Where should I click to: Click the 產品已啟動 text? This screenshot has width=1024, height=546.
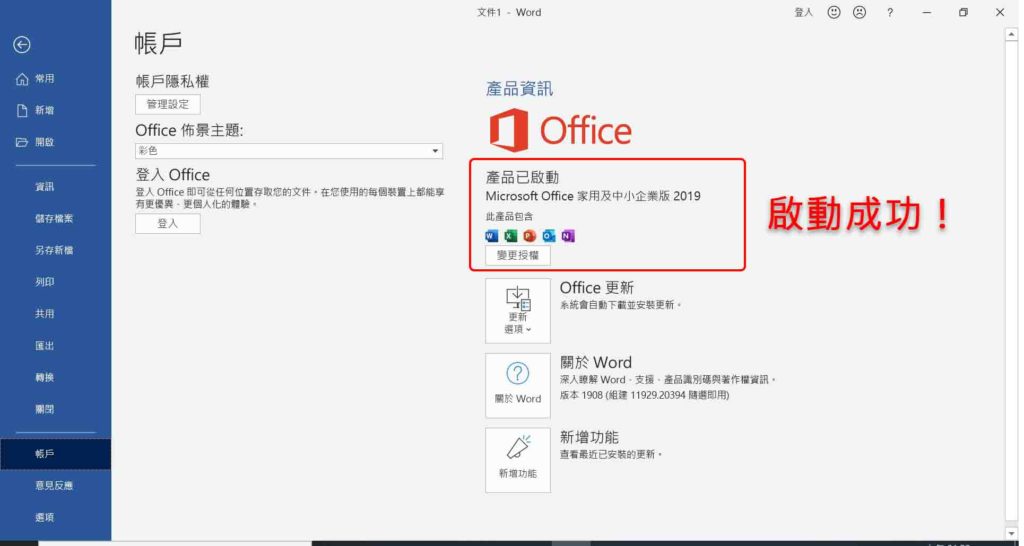522,178
